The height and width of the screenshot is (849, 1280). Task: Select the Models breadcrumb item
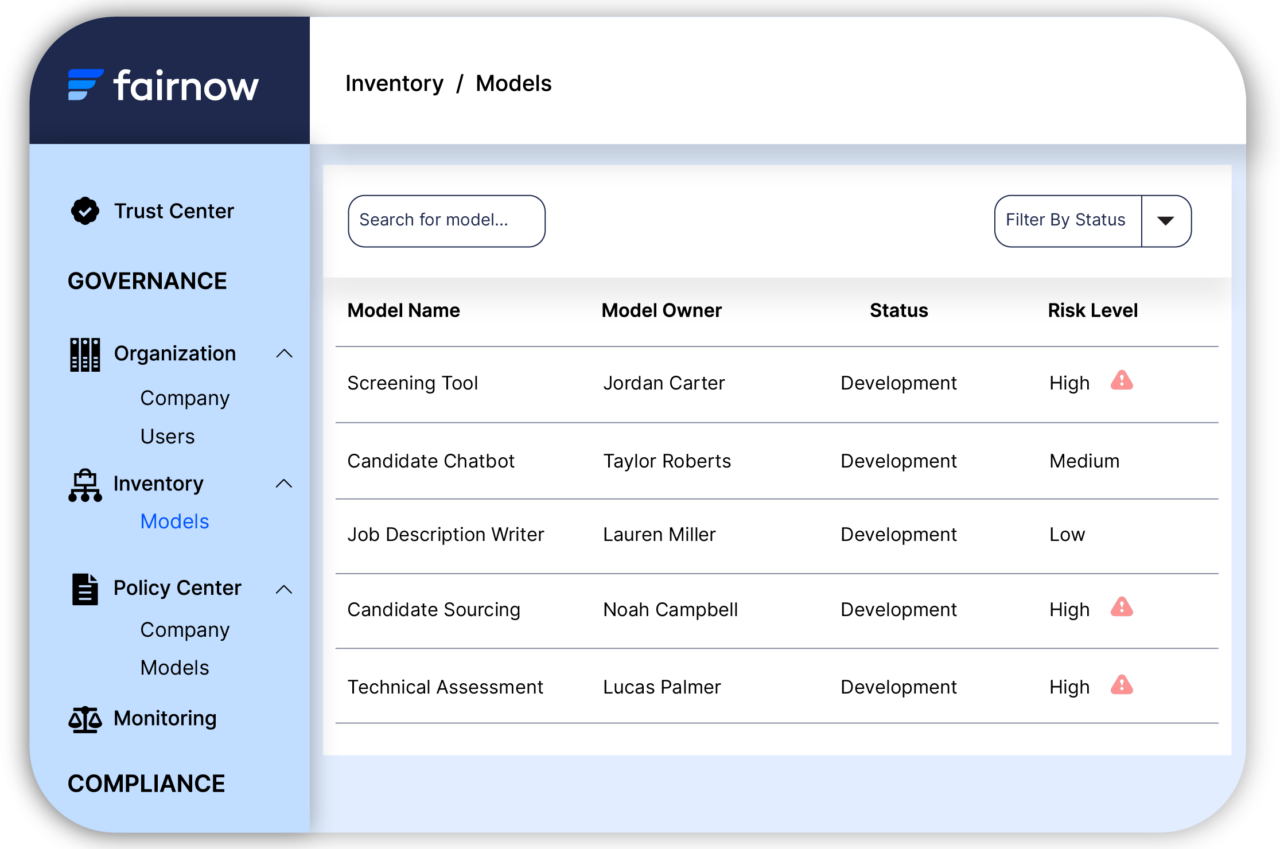(513, 83)
